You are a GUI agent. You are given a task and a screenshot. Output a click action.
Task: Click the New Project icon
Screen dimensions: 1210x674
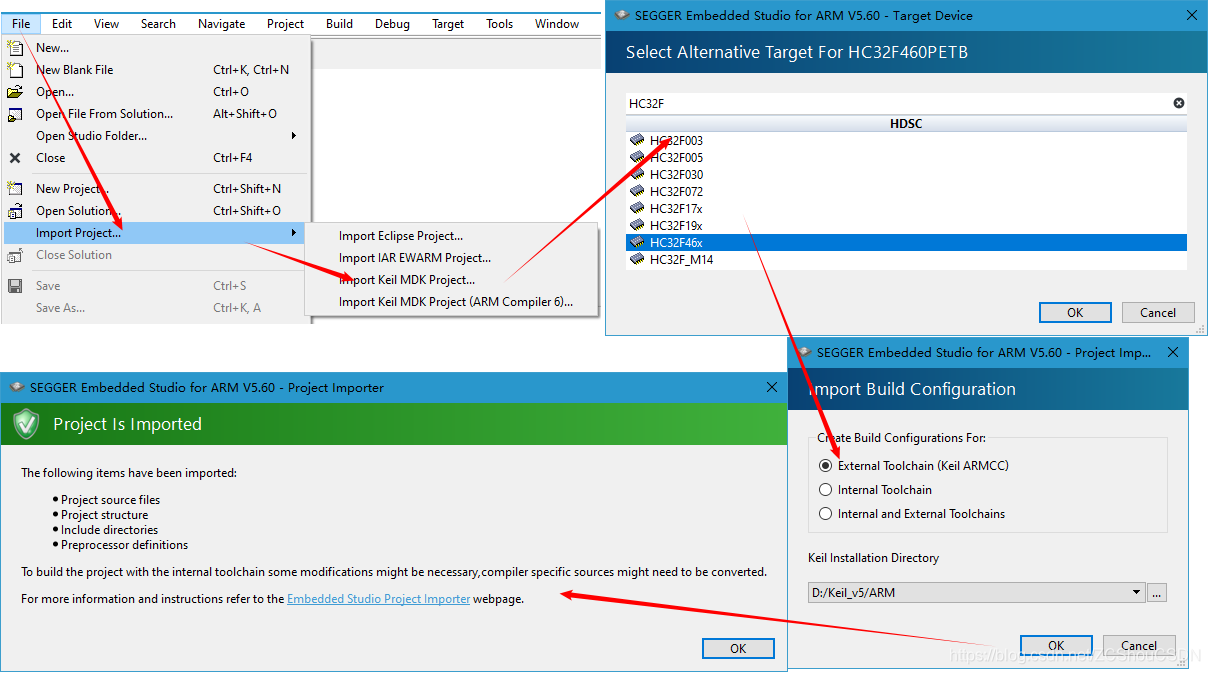tap(15, 189)
